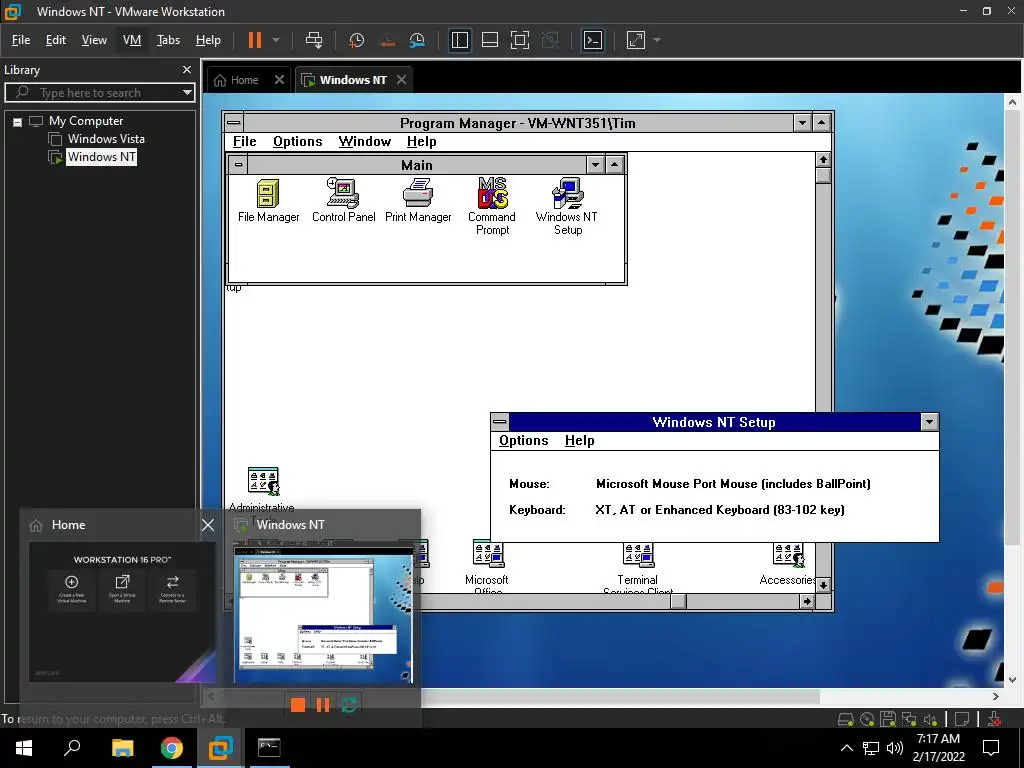This screenshot has height=768, width=1024.
Task: Open the MS-DOS Command Prompt icon
Action: click(x=492, y=206)
